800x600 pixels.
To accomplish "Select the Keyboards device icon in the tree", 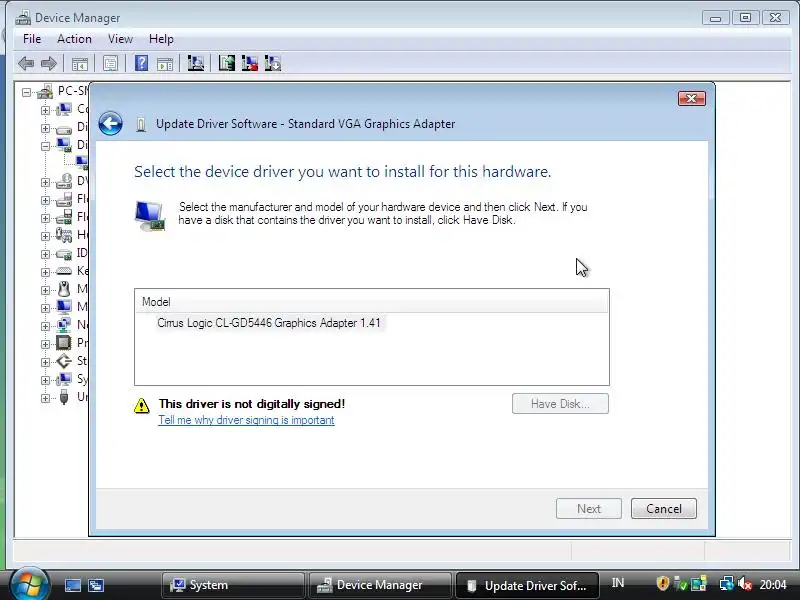I will pyautogui.click(x=64, y=271).
